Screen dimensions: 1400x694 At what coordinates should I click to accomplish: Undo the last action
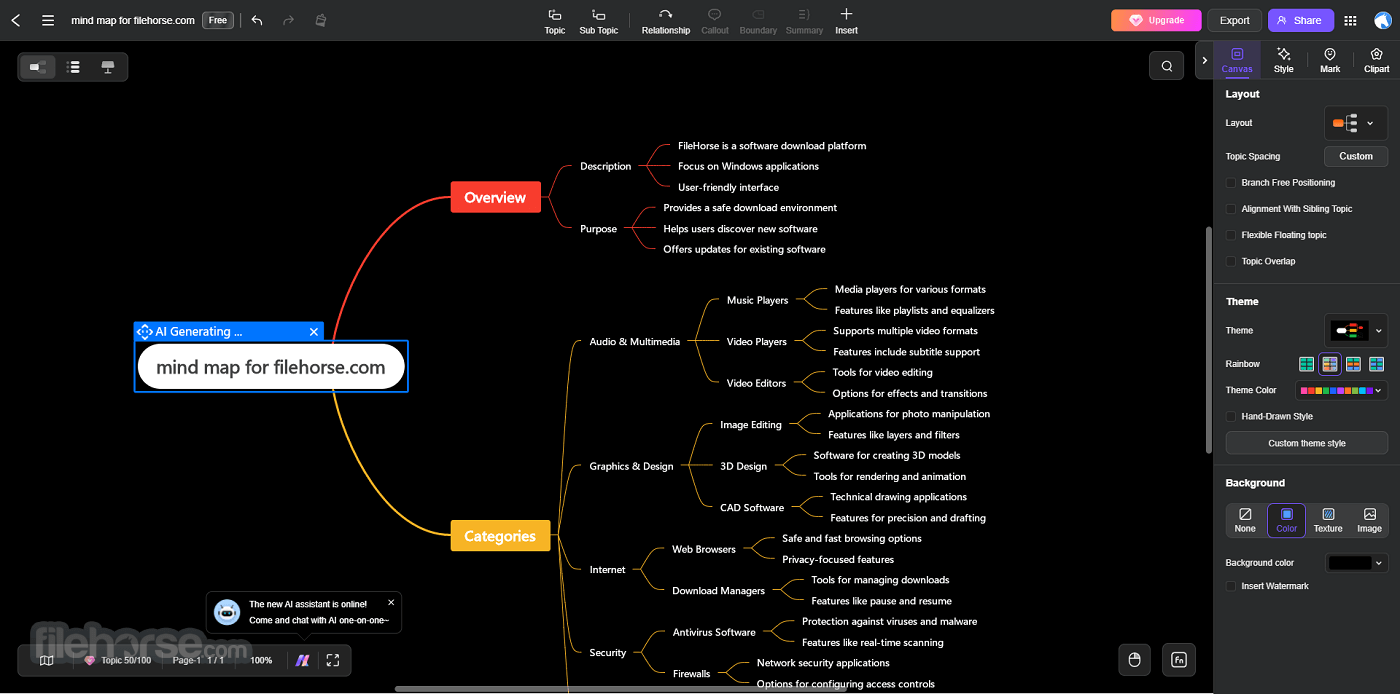tap(257, 20)
